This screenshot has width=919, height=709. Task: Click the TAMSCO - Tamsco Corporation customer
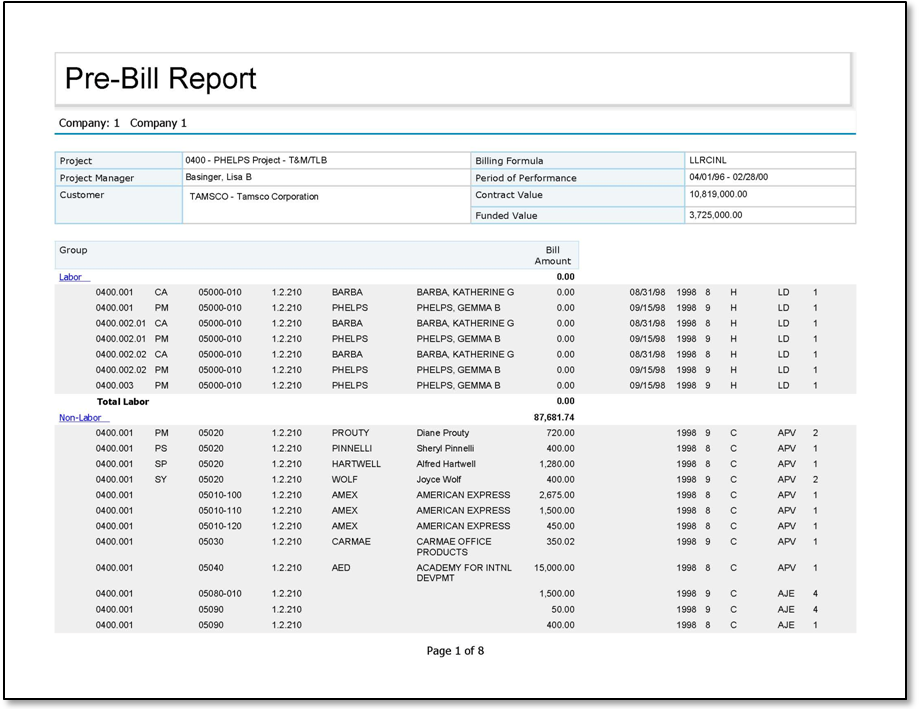point(254,197)
